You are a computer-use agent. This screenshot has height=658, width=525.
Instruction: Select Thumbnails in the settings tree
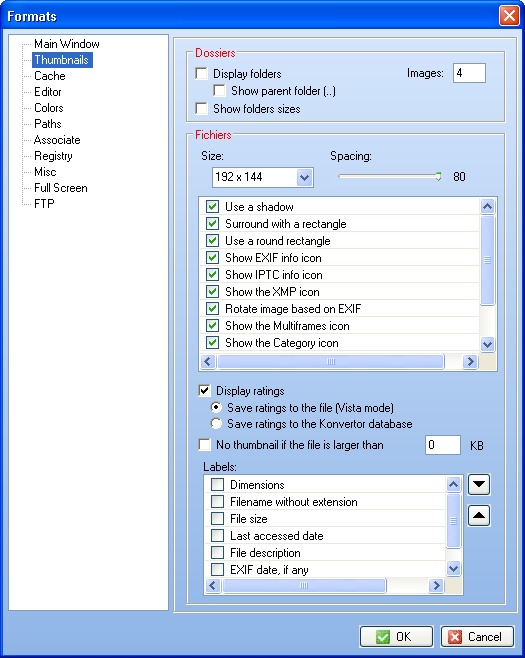click(x=62, y=60)
